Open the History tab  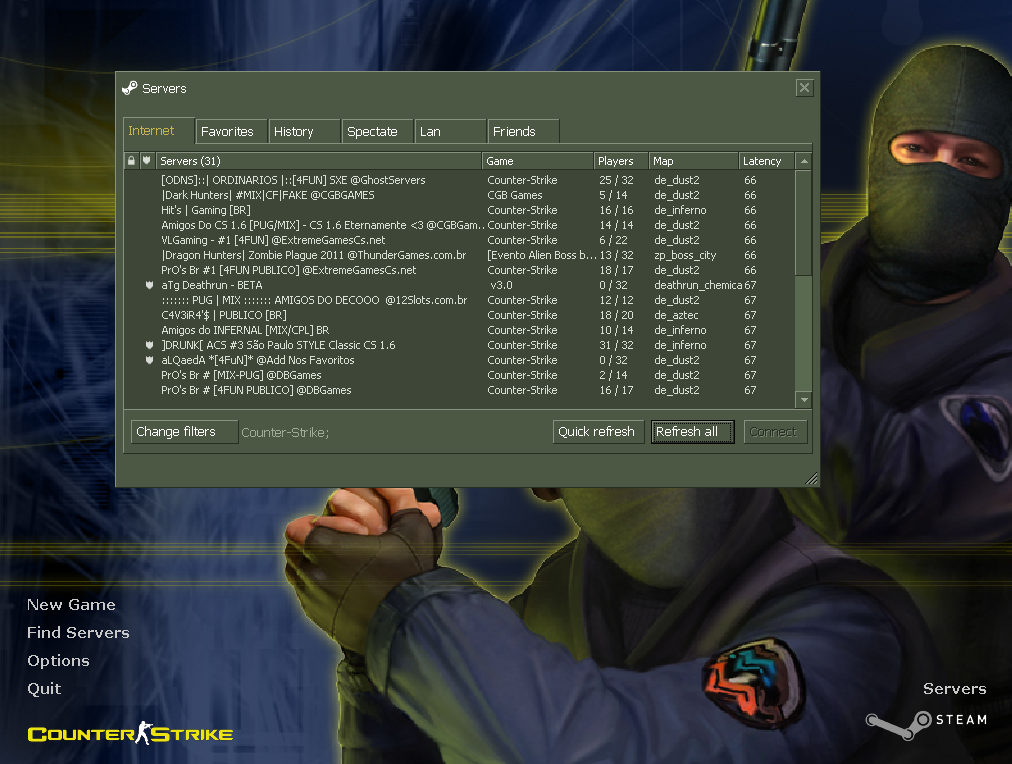pyautogui.click(x=304, y=132)
